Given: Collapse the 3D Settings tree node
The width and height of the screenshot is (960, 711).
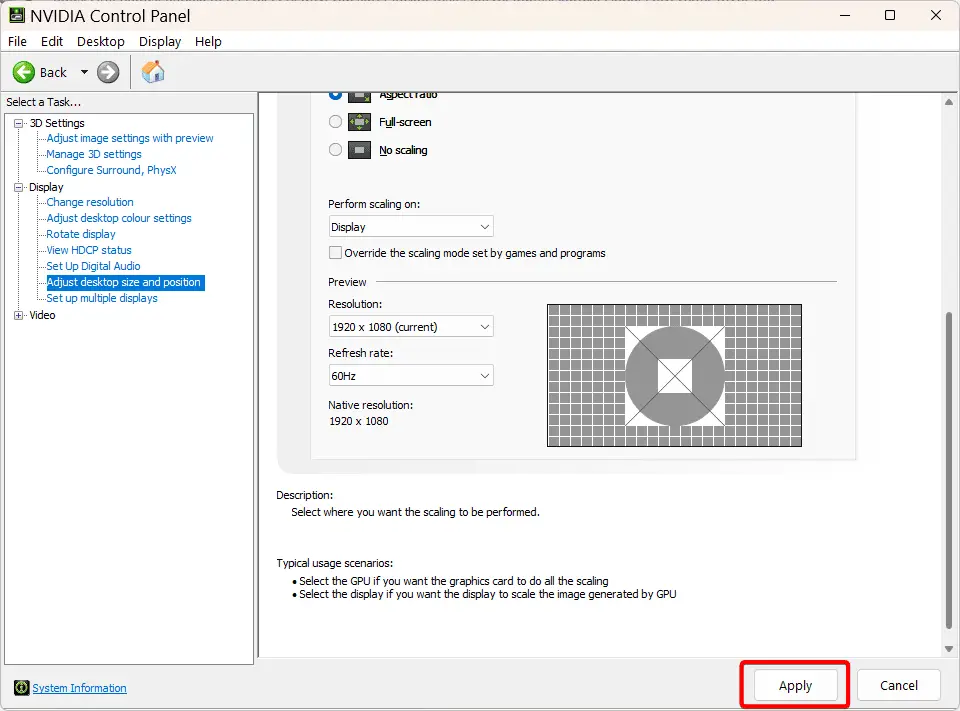Looking at the screenshot, I should (x=19, y=123).
